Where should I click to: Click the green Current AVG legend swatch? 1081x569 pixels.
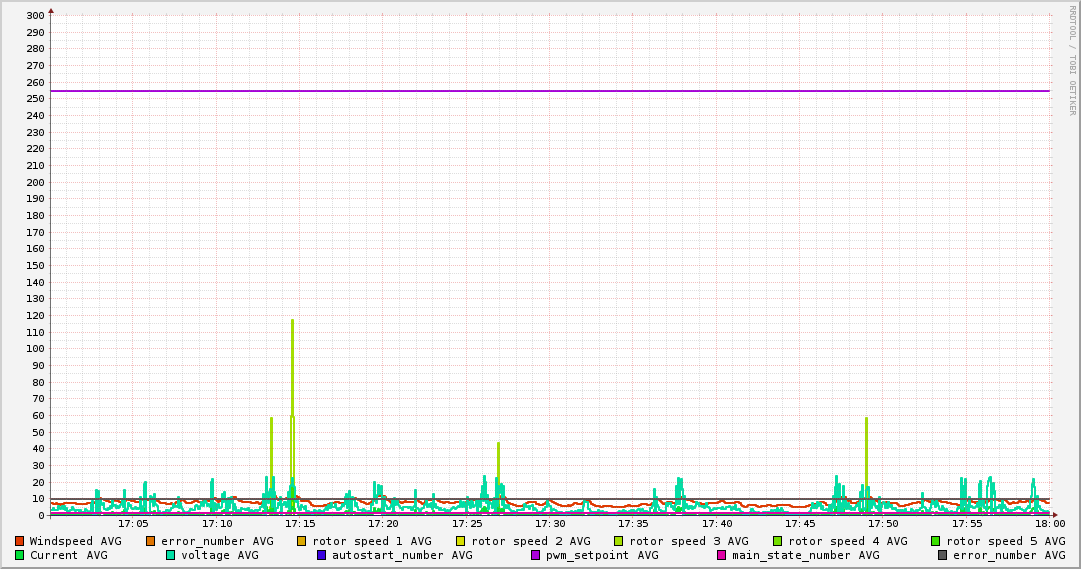19,555
